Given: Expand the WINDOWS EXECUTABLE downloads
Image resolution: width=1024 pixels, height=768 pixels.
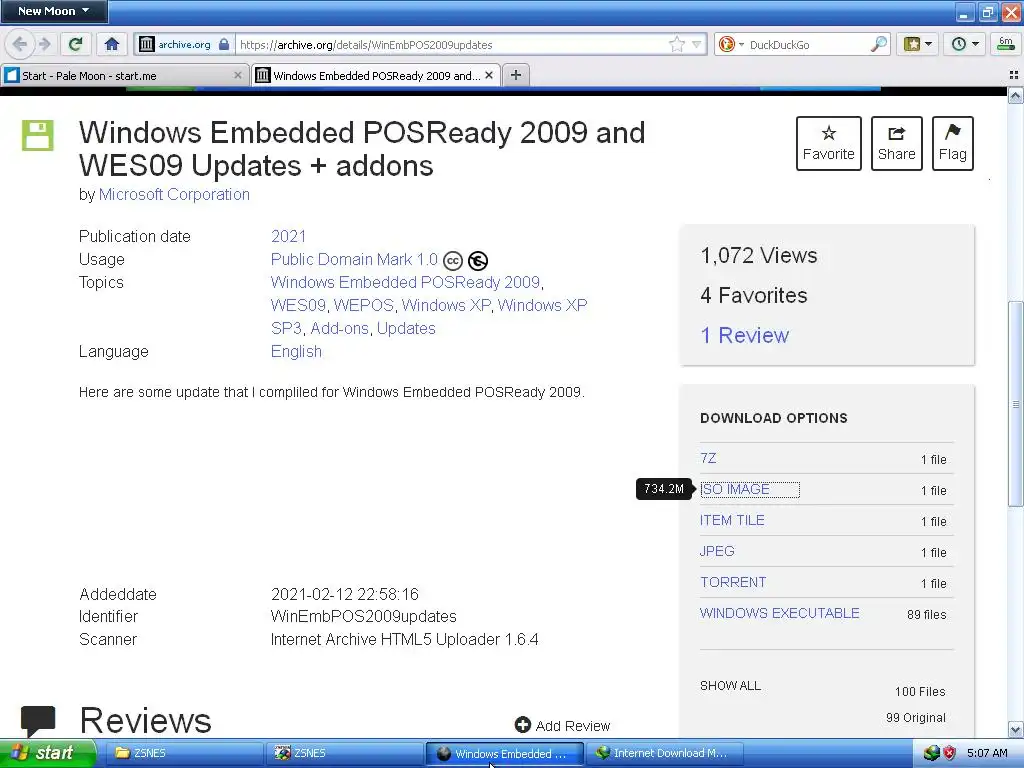Looking at the screenshot, I should [x=780, y=613].
